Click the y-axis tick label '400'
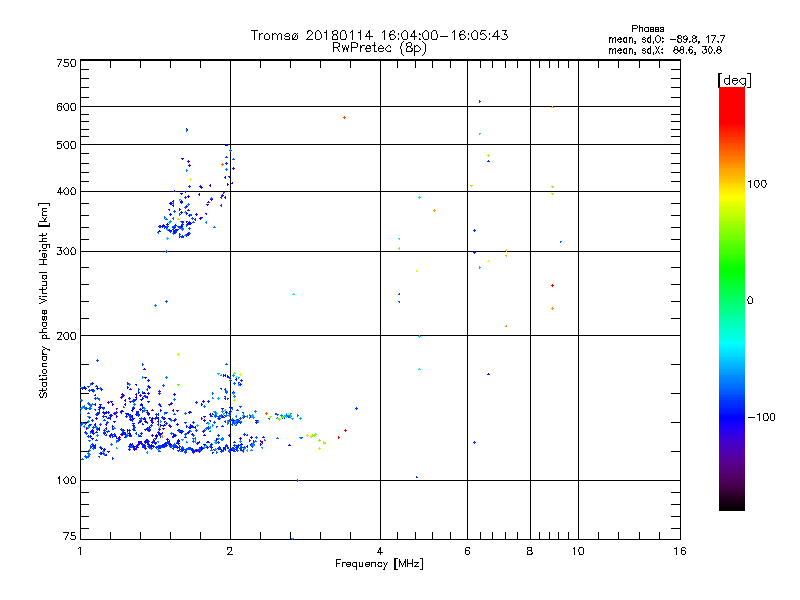The width and height of the screenshot is (800, 600). 67,192
